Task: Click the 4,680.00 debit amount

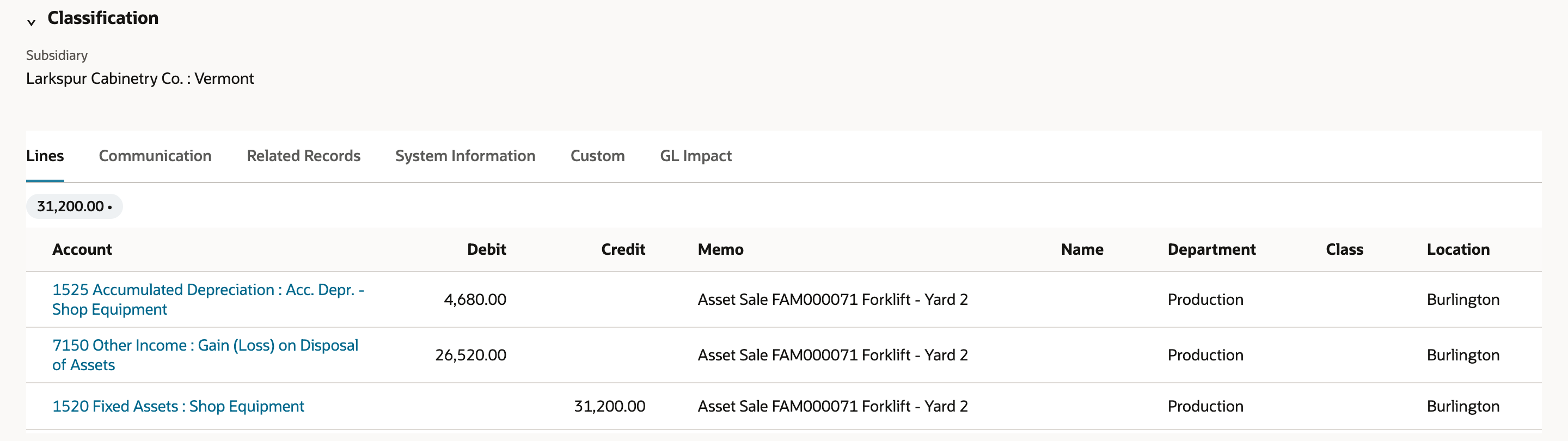Action: (475, 299)
